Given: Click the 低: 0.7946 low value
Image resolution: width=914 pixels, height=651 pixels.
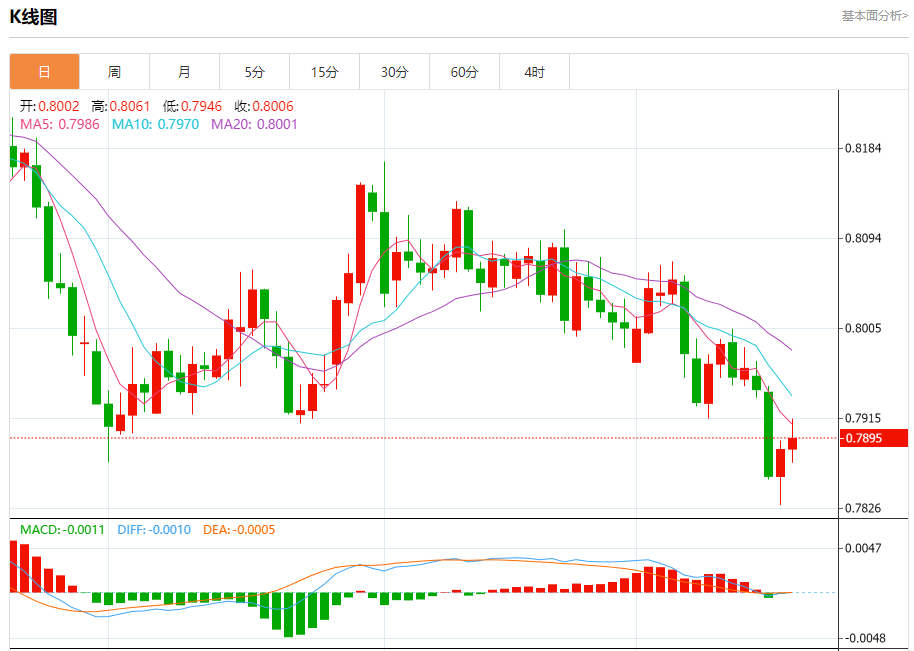Looking at the screenshot, I should (192, 106).
